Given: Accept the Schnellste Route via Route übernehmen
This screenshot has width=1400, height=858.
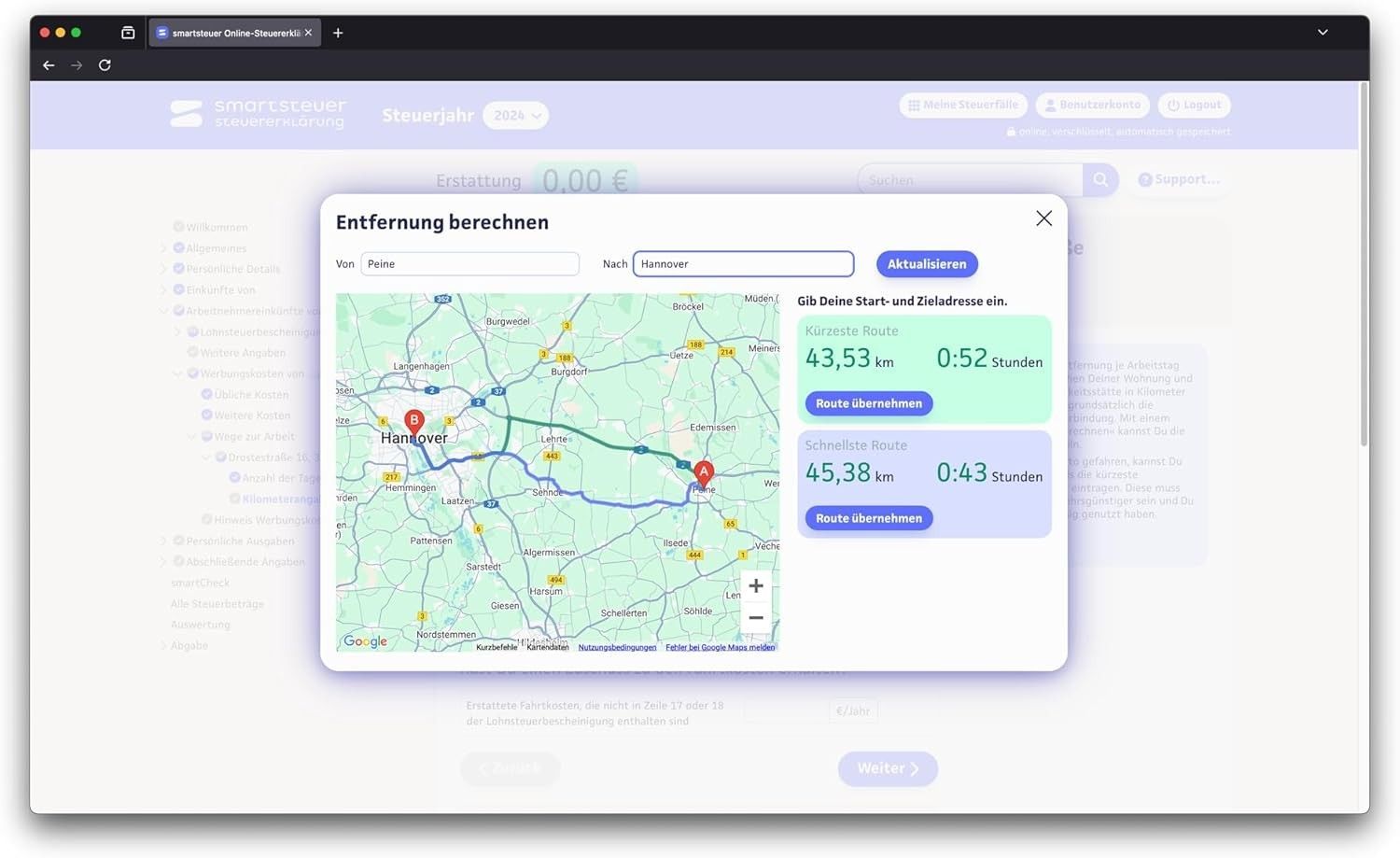Looking at the screenshot, I should [868, 518].
